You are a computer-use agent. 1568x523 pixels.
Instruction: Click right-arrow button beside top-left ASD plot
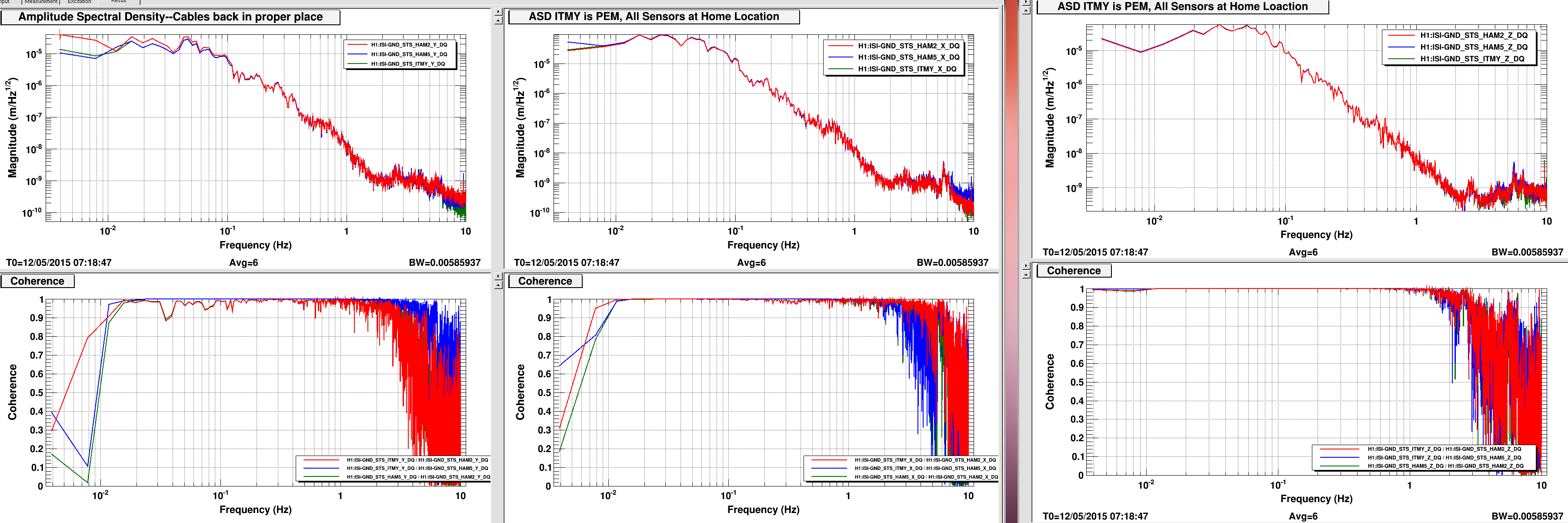(x=498, y=12)
